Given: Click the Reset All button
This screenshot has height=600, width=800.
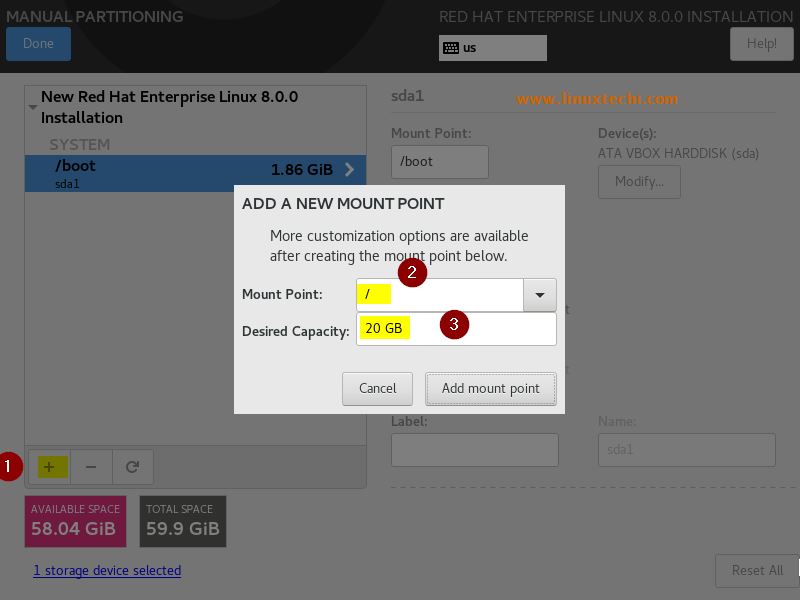Looking at the screenshot, I should (757, 570).
